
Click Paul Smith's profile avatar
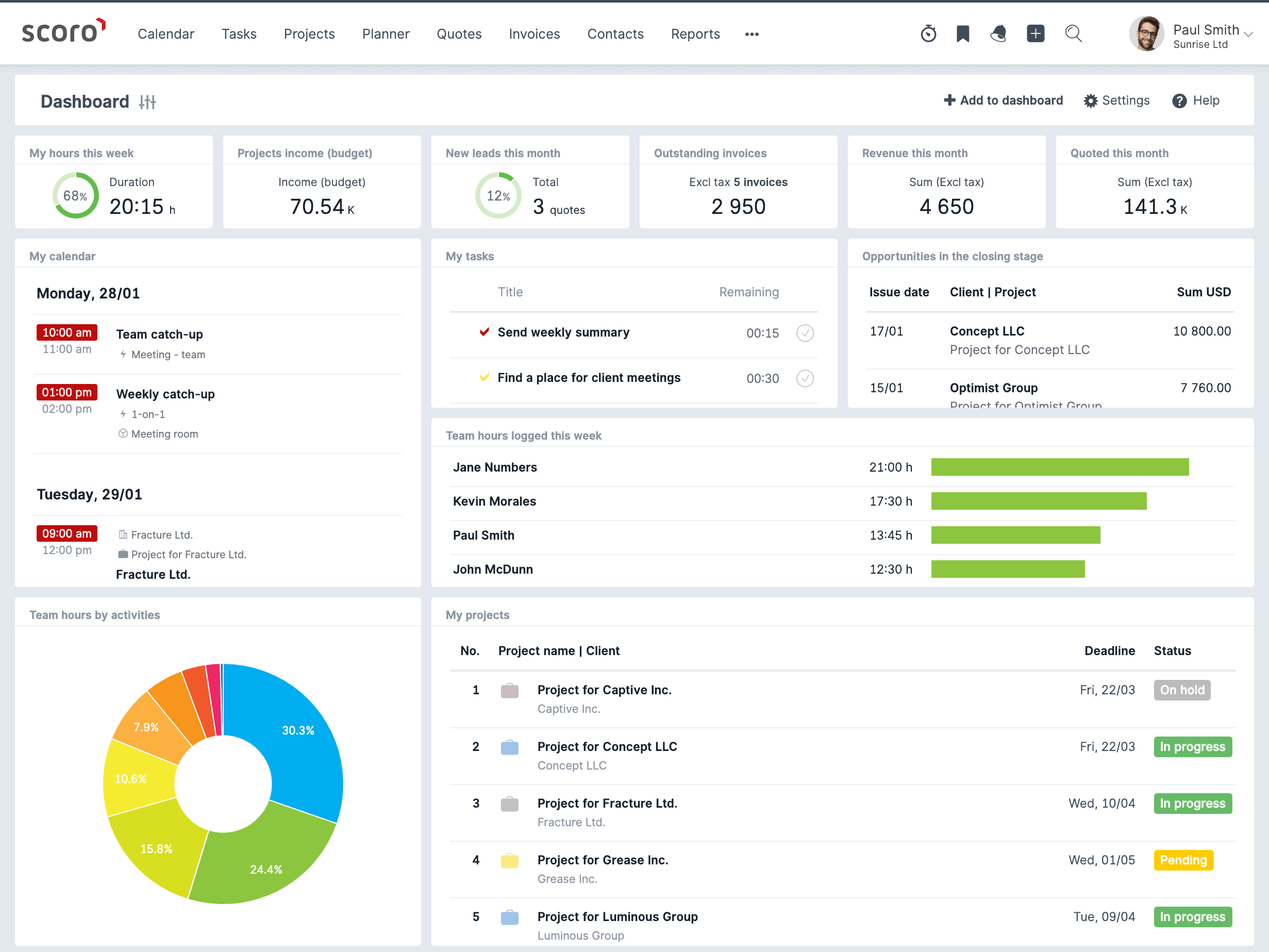tap(1146, 34)
